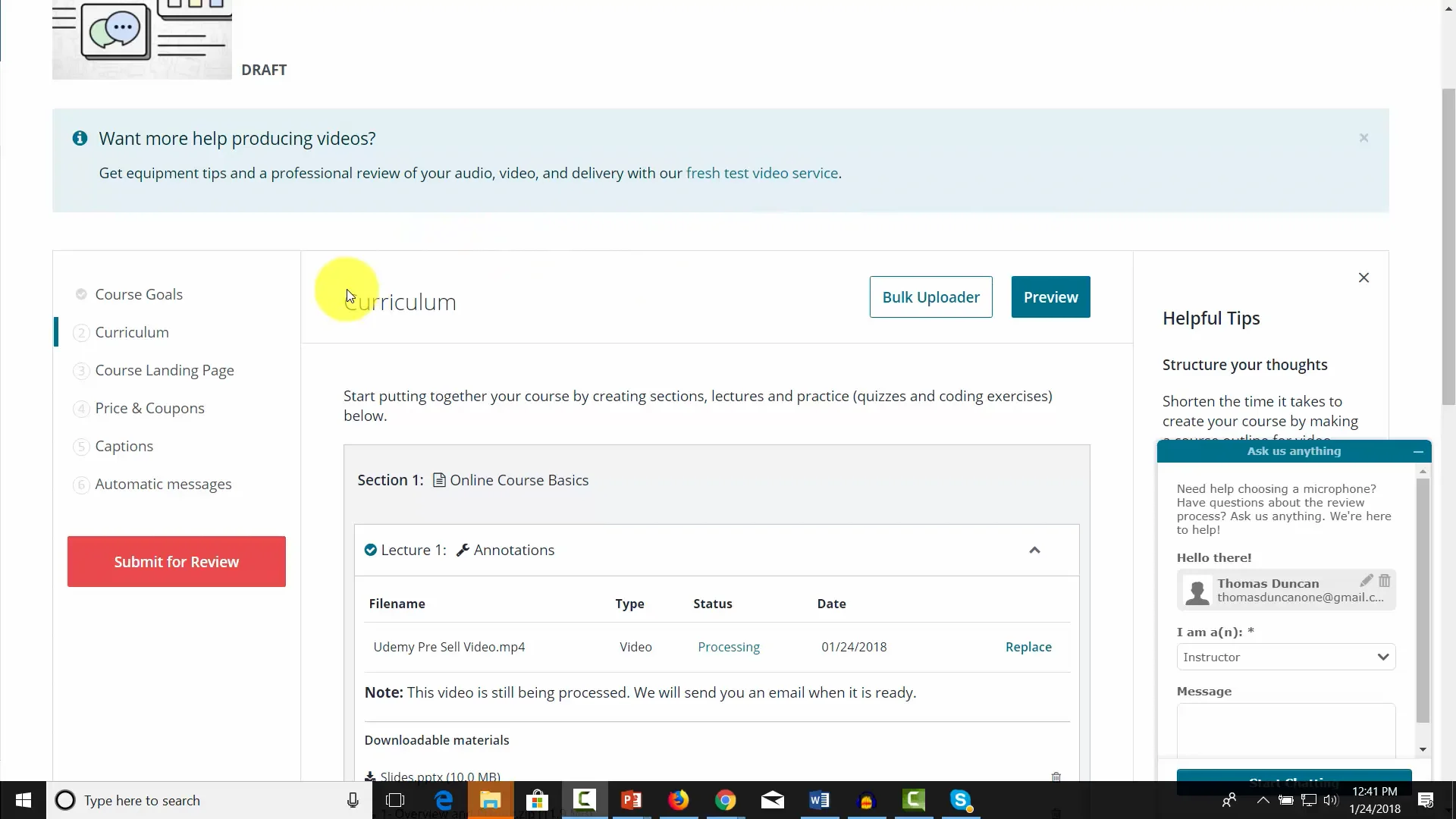Image resolution: width=1456 pixels, height=819 pixels.
Task: Edit the Thomas Duncan contact with the pencil icon
Action: [1367, 580]
